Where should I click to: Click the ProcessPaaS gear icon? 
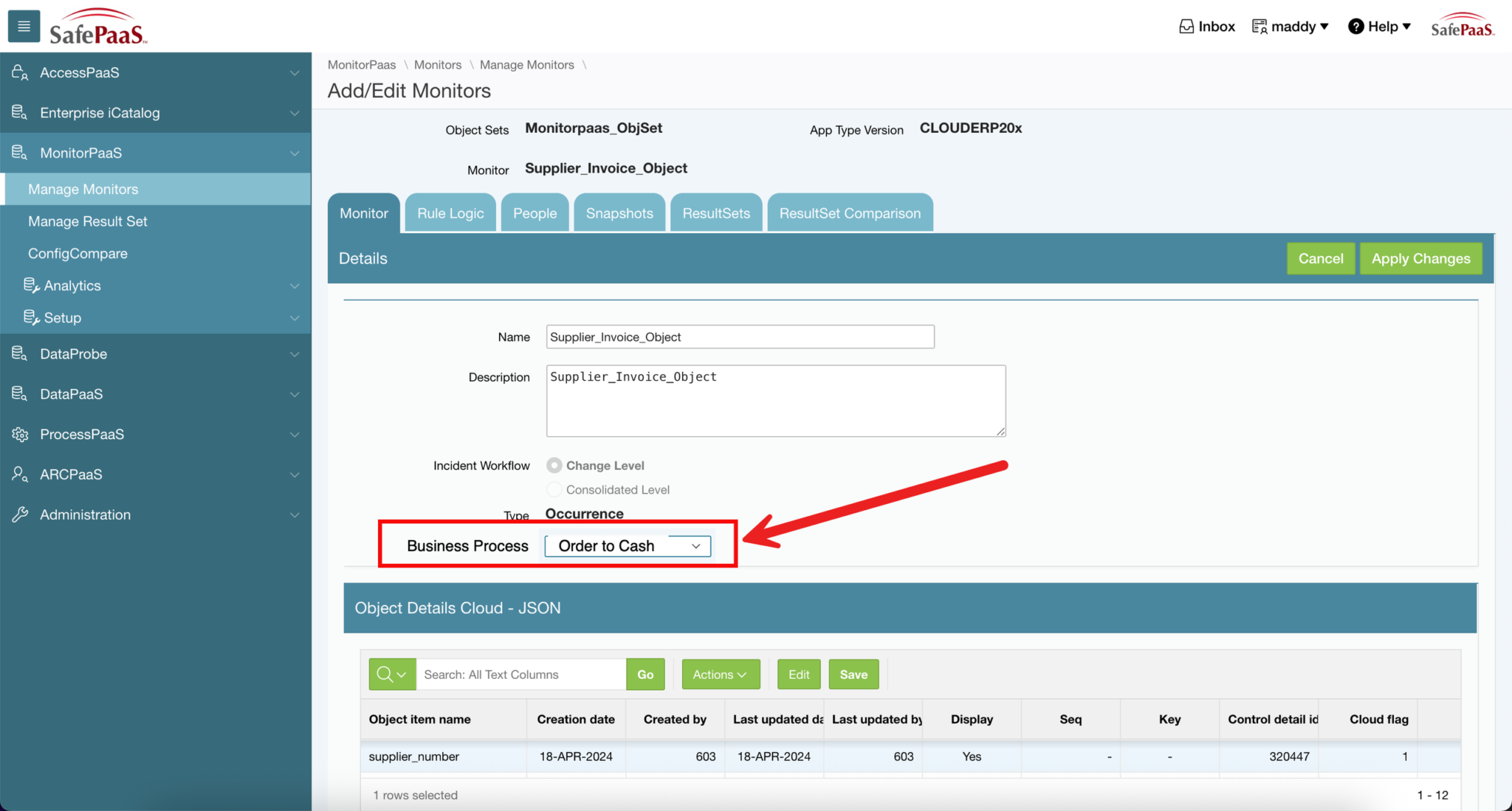[20, 435]
